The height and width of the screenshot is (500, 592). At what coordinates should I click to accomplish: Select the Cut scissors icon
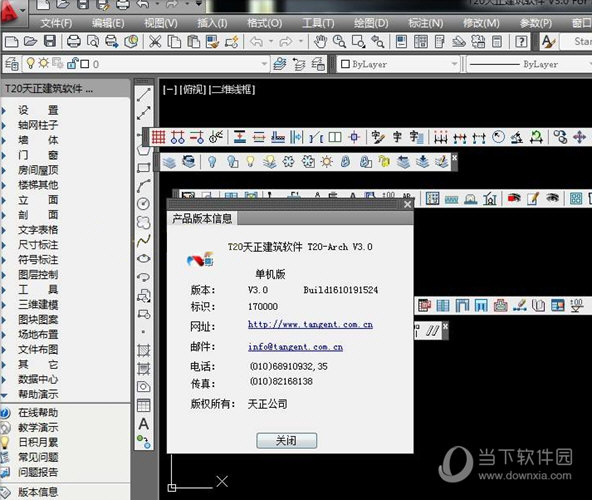[155, 42]
